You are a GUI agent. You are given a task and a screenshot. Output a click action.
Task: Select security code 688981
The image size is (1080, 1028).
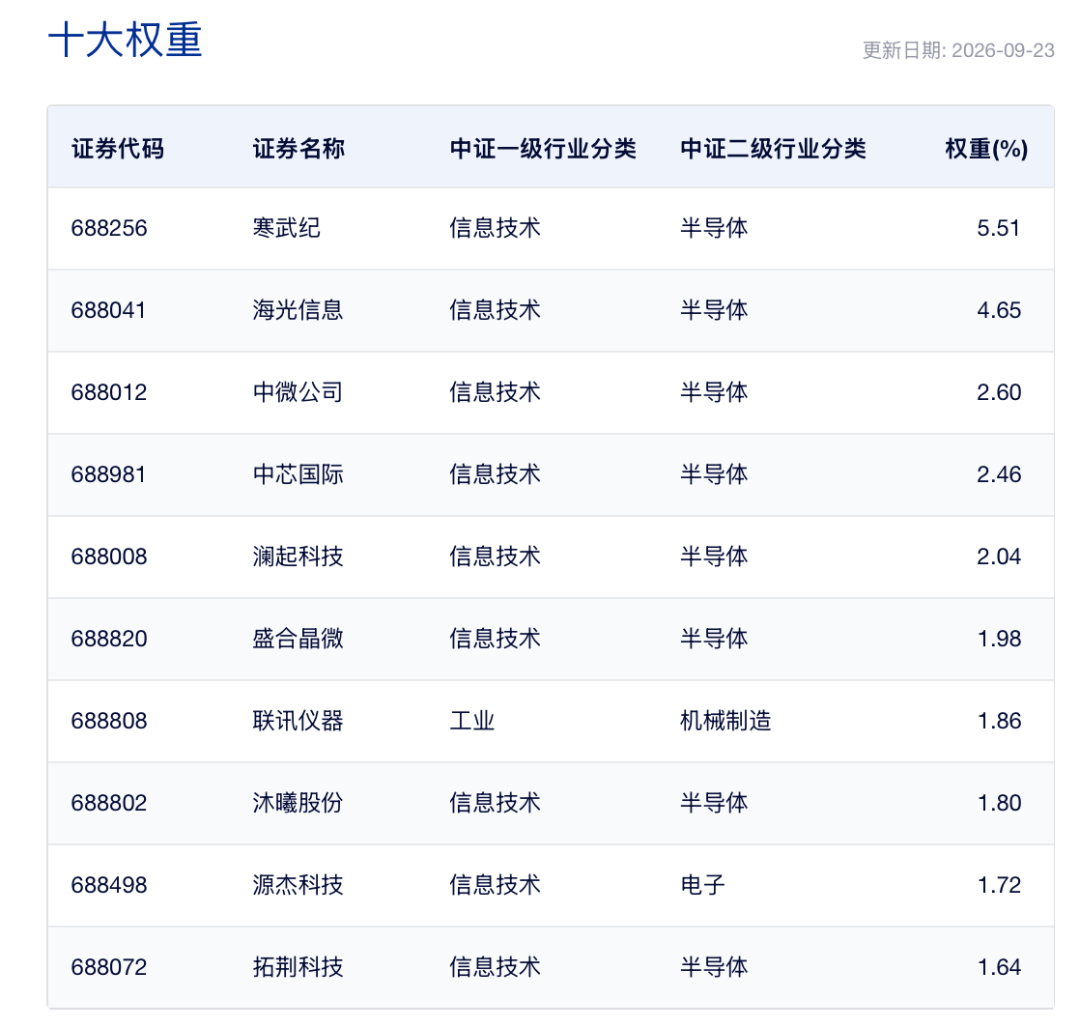(108, 474)
